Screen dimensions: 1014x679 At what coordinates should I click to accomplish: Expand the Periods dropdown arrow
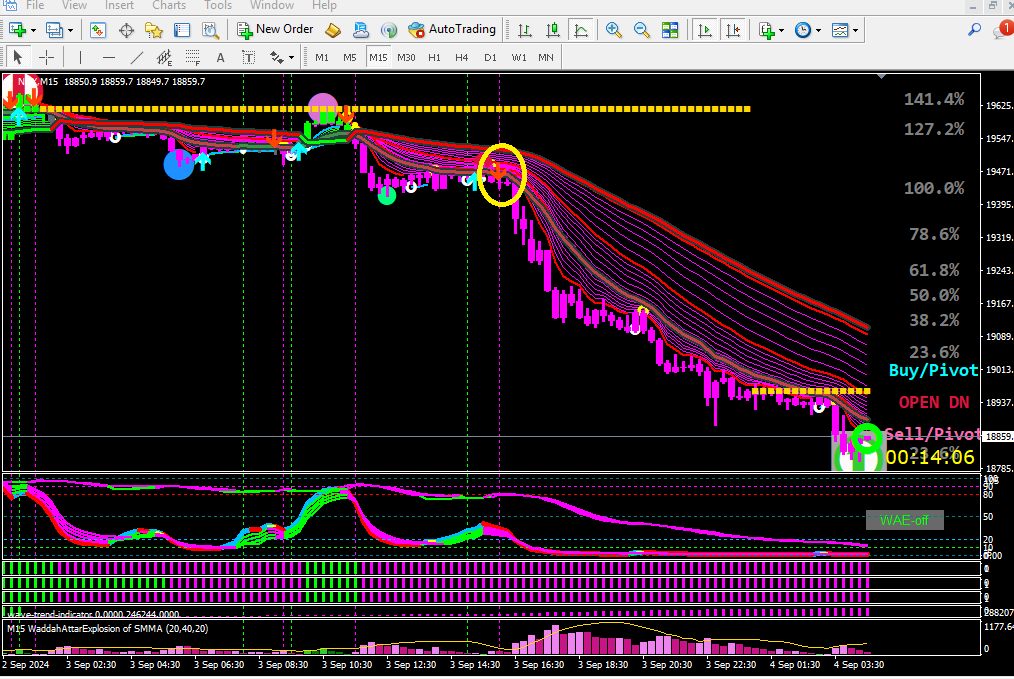(819, 30)
